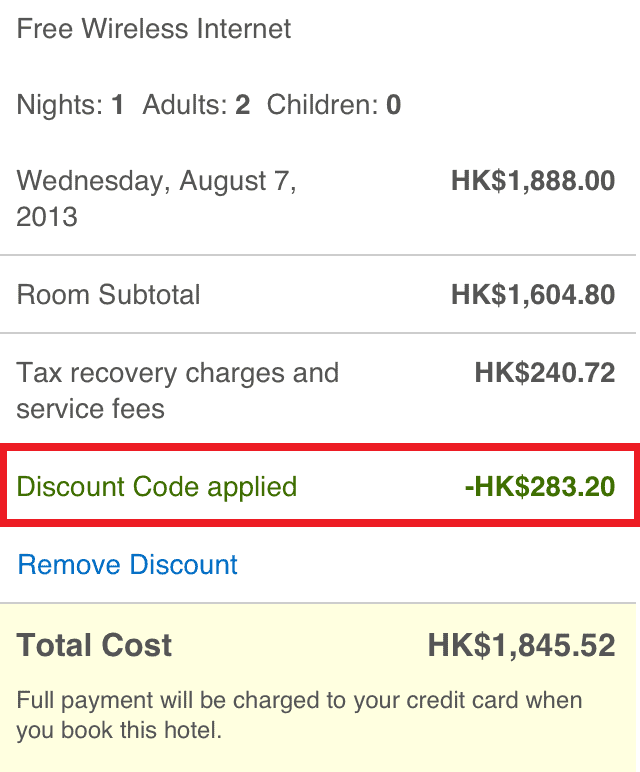Select the Children: 0 field
Screen dimensions: 640x772
(x=334, y=104)
